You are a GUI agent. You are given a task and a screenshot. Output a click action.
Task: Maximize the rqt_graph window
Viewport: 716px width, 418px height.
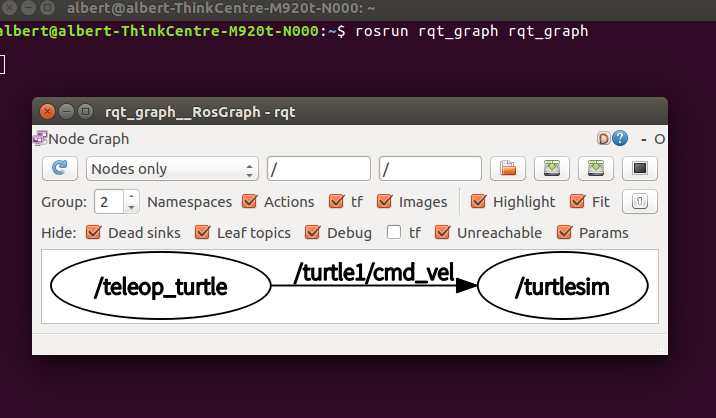click(x=85, y=111)
